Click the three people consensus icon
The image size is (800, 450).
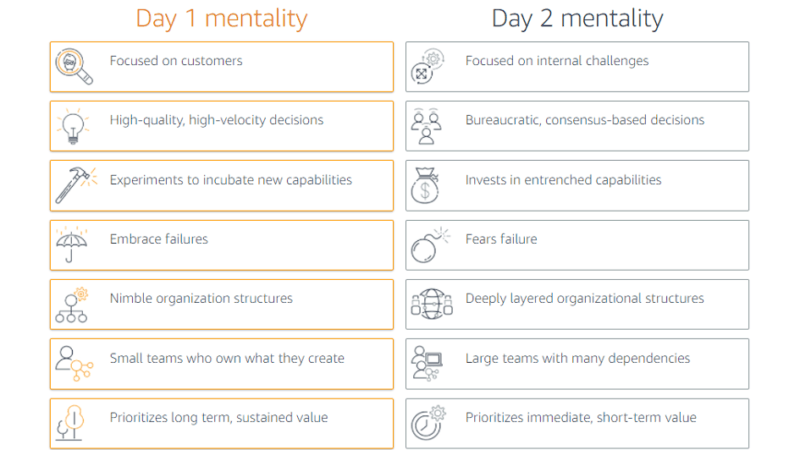click(x=426, y=126)
